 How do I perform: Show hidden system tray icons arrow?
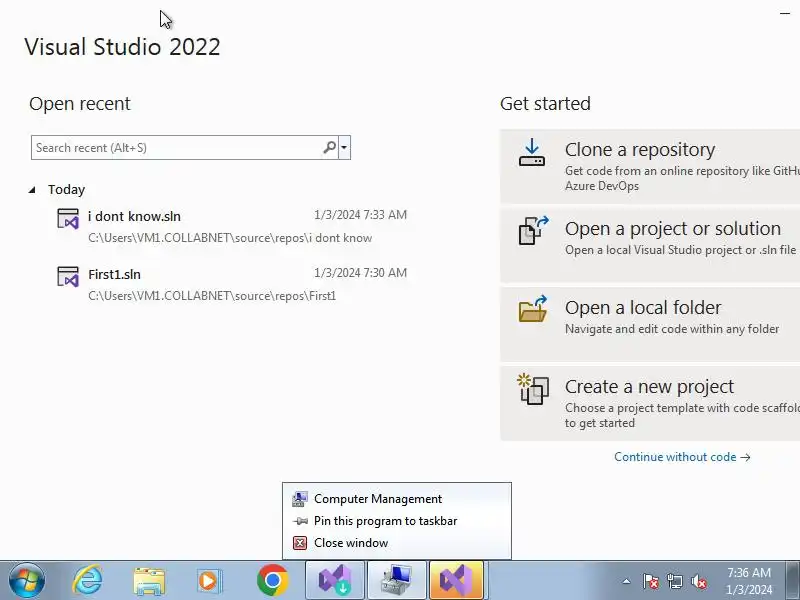[627, 581]
